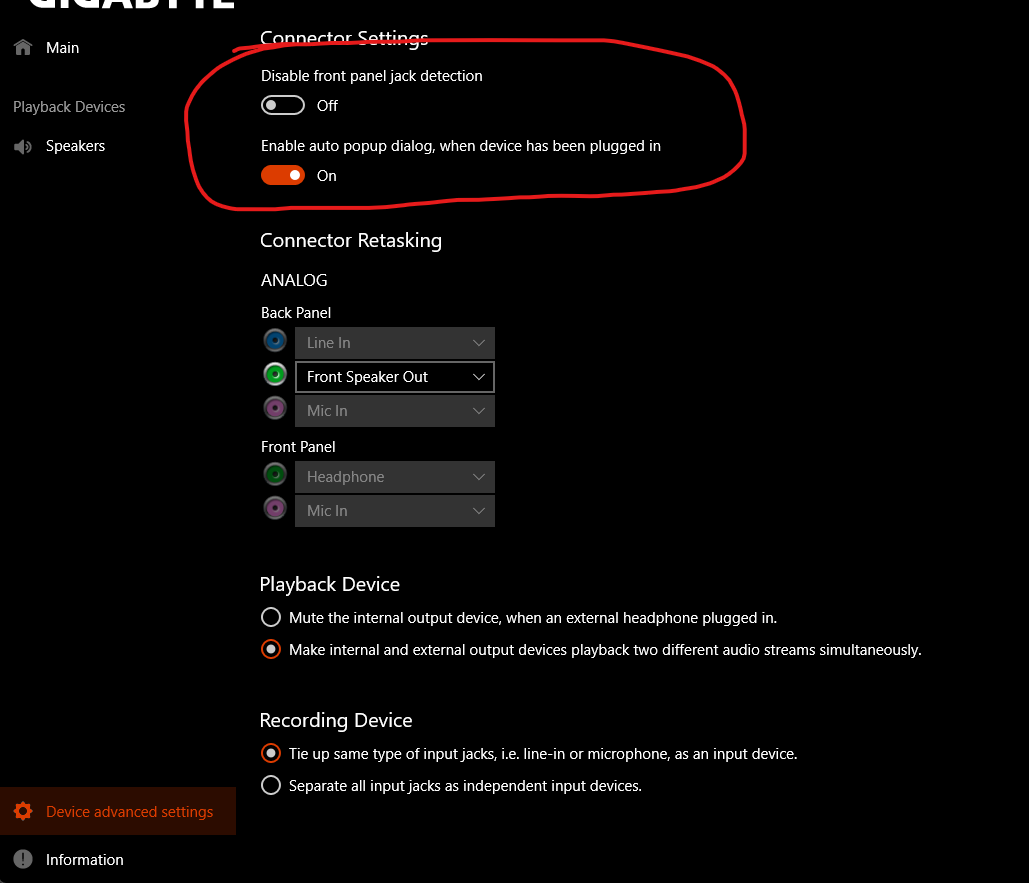Click the Back Panel label
Image resolution: width=1029 pixels, height=883 pixels.
tap(296, 313)
